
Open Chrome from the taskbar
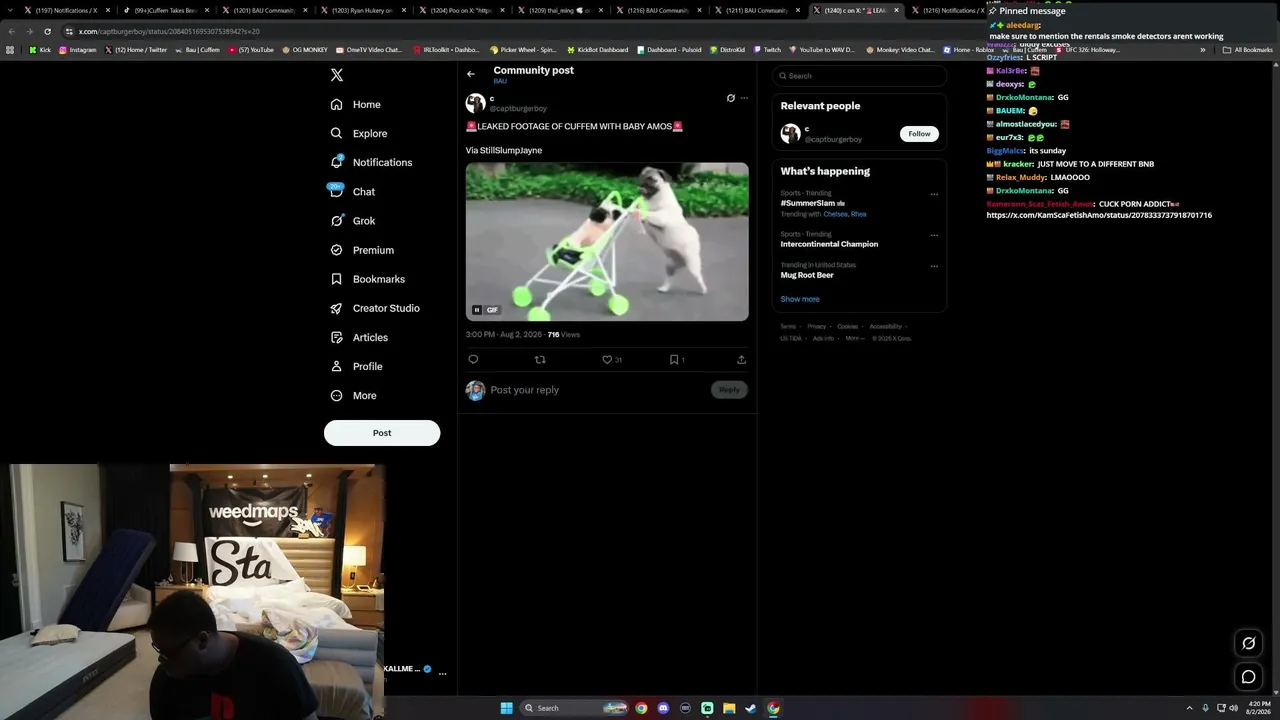click(641, 708)
